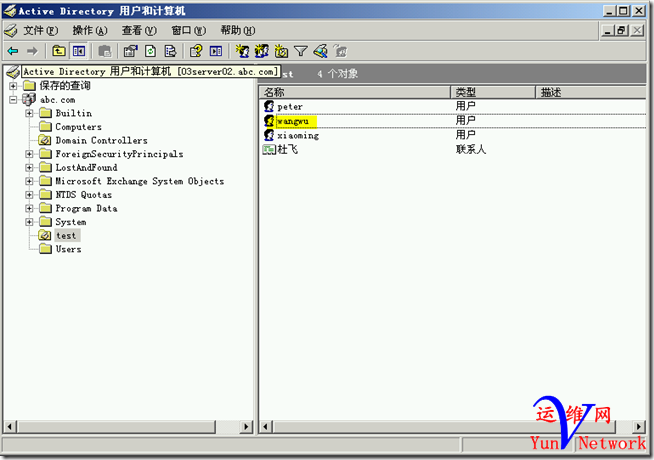Sort by the 类型 column header
The height and width of the screenshot is (460, 654).
pos(493,92)
